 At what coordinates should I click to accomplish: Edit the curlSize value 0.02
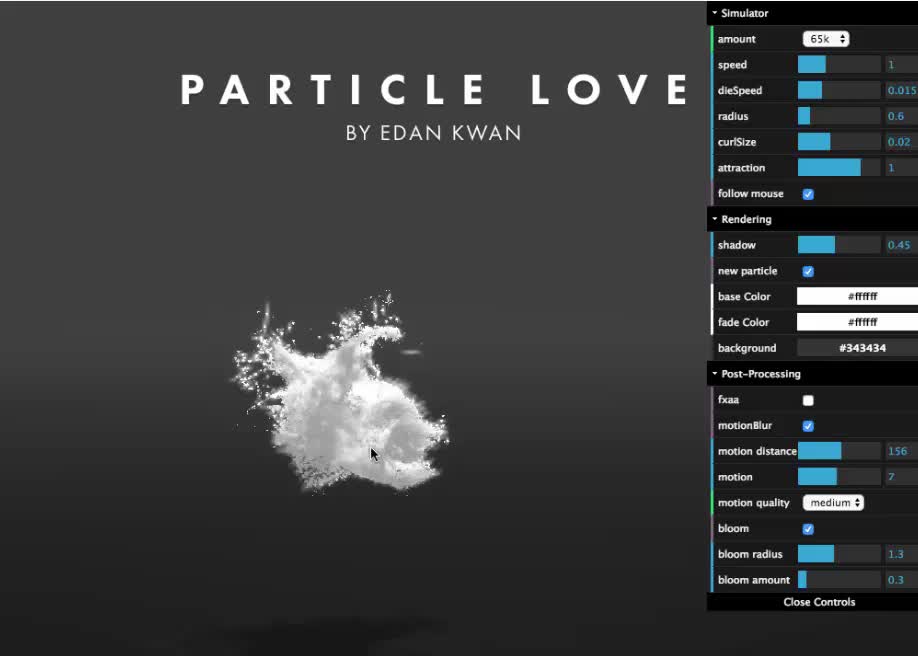pyautogui.click(x=901, y=142)
